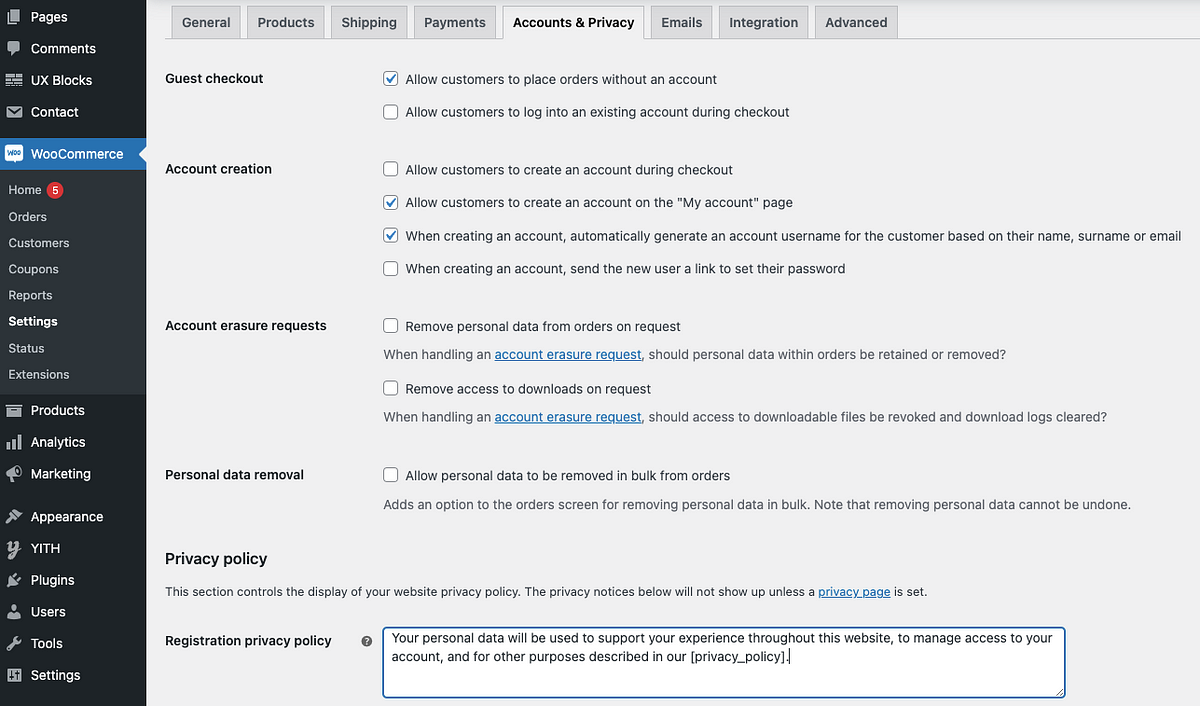Viewport: 1200px width, 706px height.
Task: Click inside the Registration privacy policy textarea
Action: click(724, 662)
